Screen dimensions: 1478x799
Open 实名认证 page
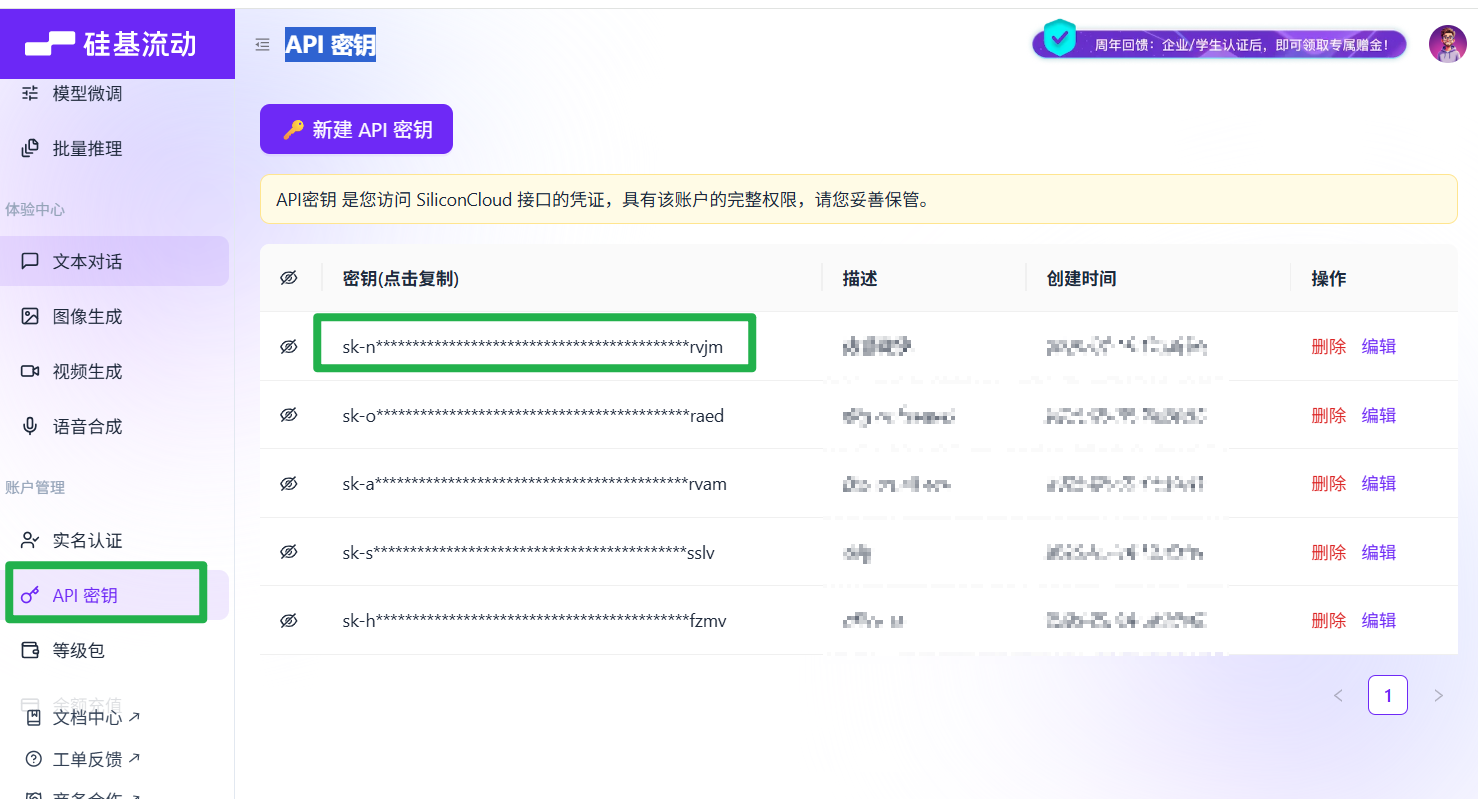(x=115, y=540)
